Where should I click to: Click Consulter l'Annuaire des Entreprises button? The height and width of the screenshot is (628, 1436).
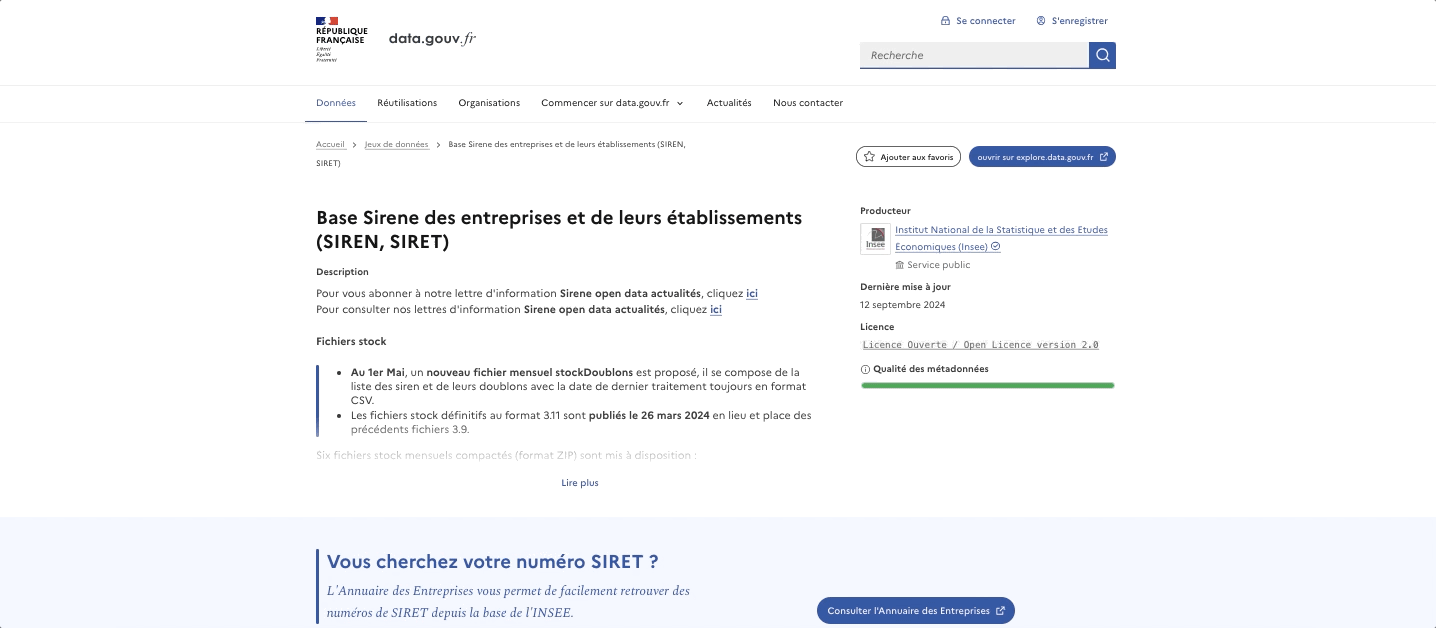[916, 610]
